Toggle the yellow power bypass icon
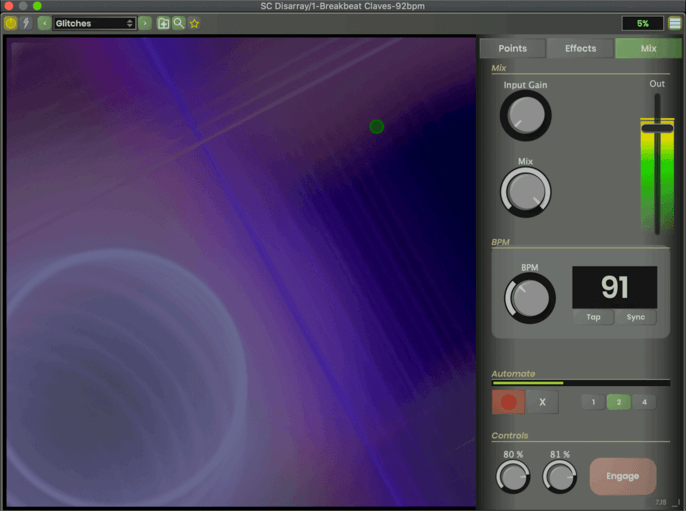 pyautogui.click(x=11, y=23)
